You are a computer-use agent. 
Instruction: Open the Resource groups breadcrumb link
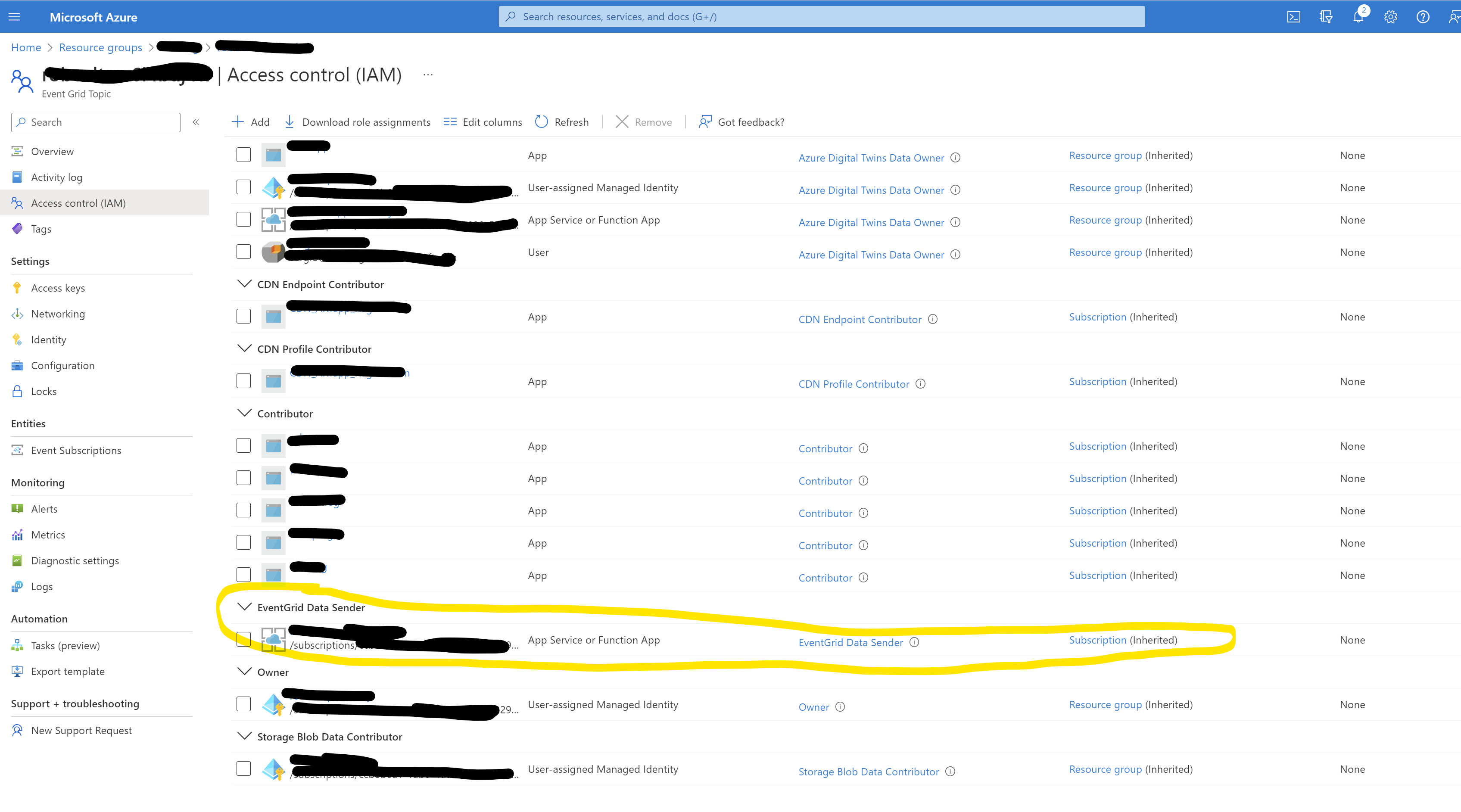[x=100, y=47]
